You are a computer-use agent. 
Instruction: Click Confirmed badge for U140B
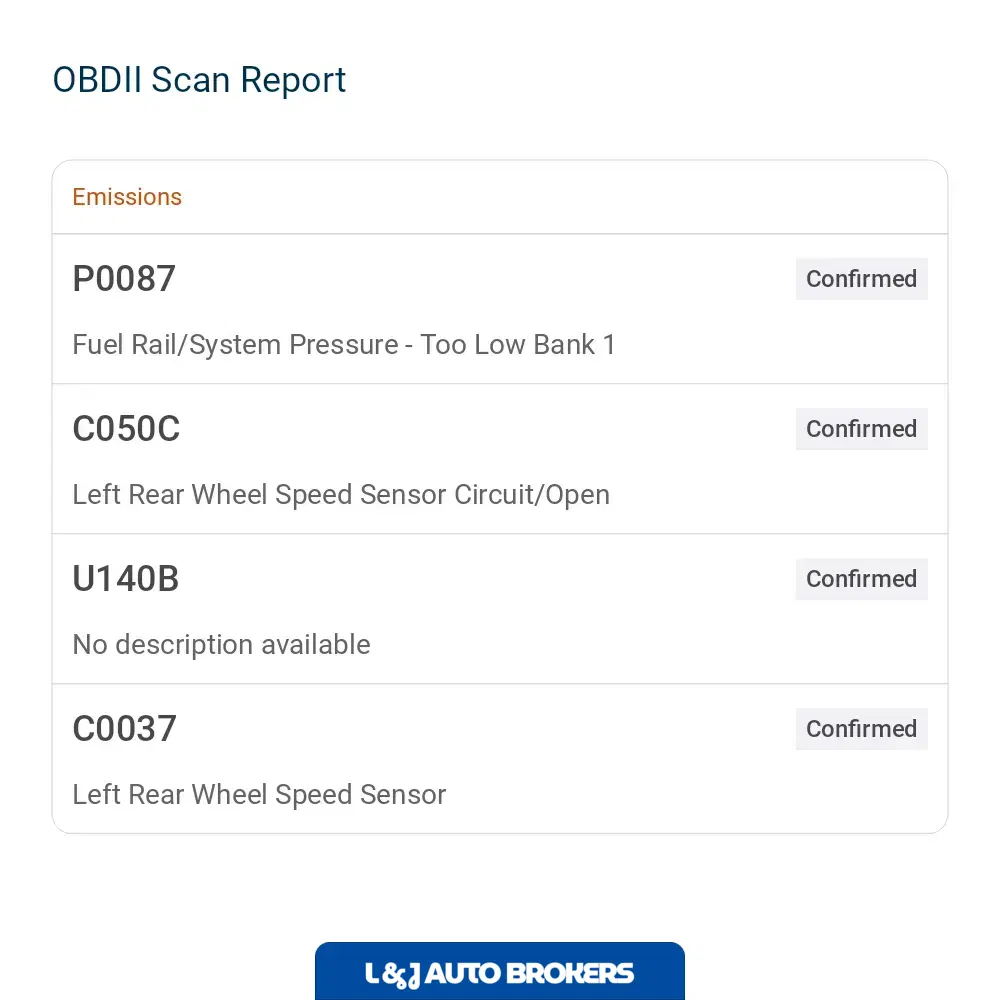(x=861, y=578)
